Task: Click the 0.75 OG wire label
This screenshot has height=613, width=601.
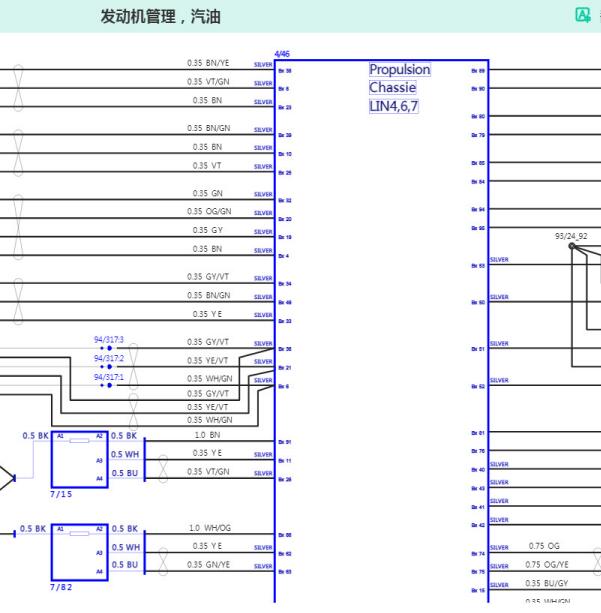Action: tap(544, 546)
